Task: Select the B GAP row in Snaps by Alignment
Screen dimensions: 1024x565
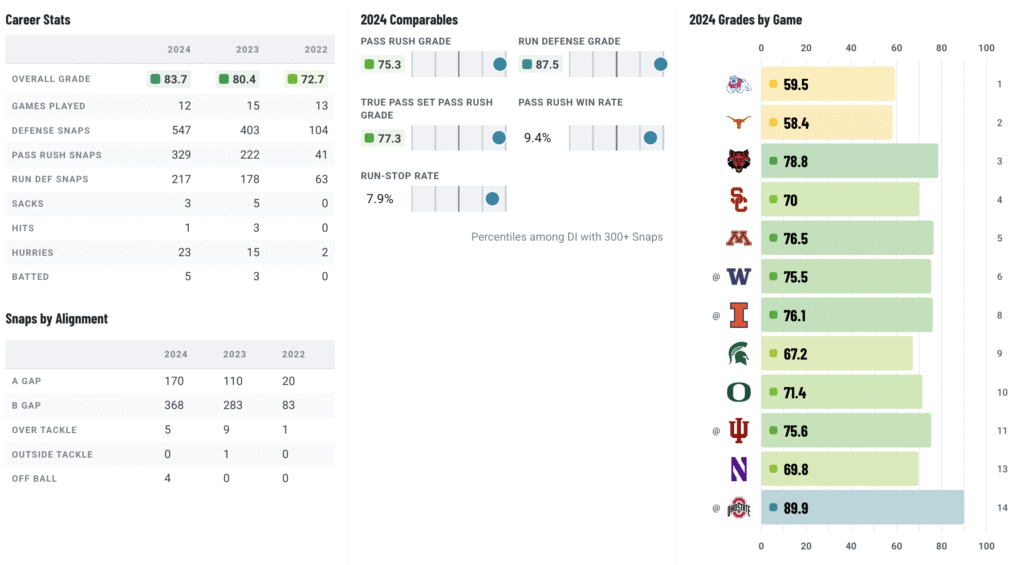Action: click(x=170, y=405)
